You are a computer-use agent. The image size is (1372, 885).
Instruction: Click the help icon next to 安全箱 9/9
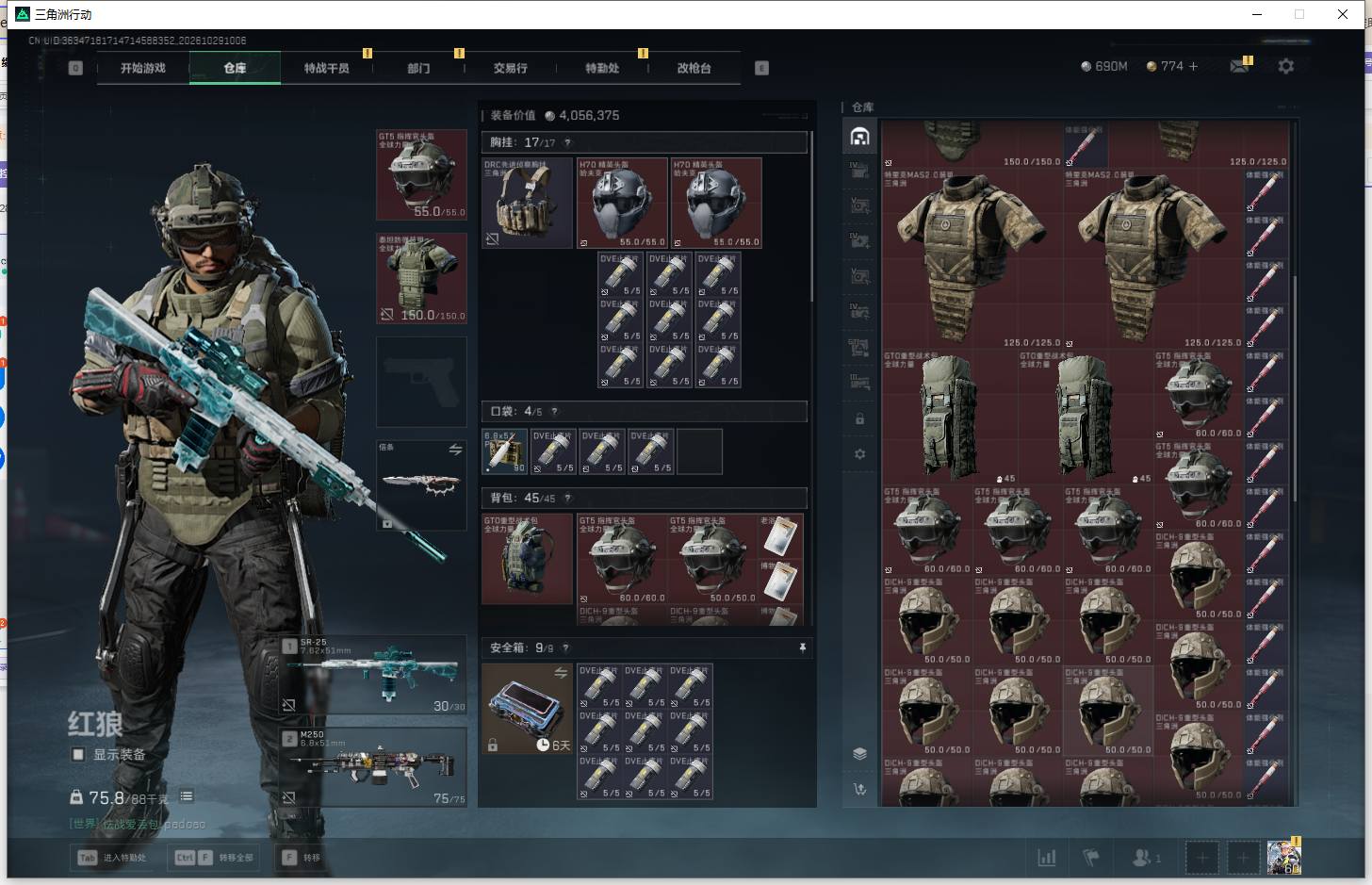(565, 647)
